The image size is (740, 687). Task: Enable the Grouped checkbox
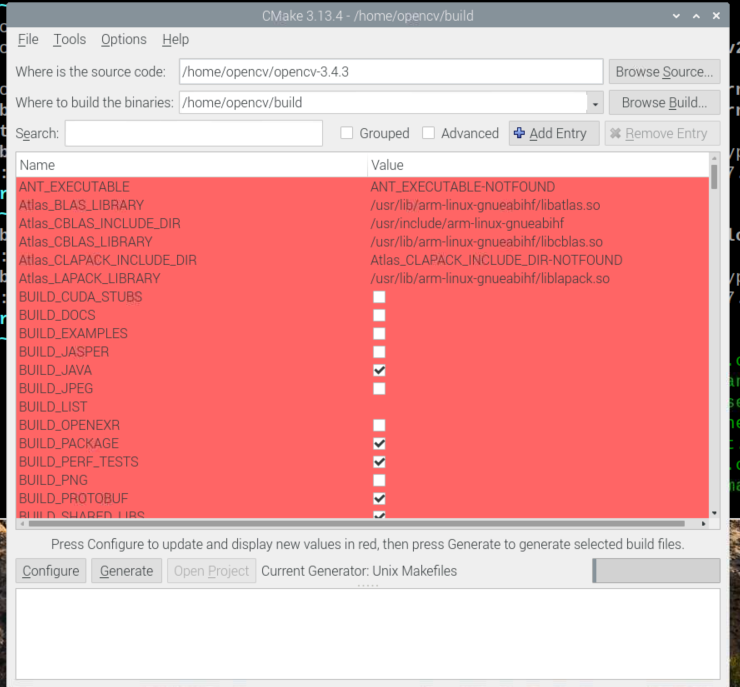click(347, 133)
